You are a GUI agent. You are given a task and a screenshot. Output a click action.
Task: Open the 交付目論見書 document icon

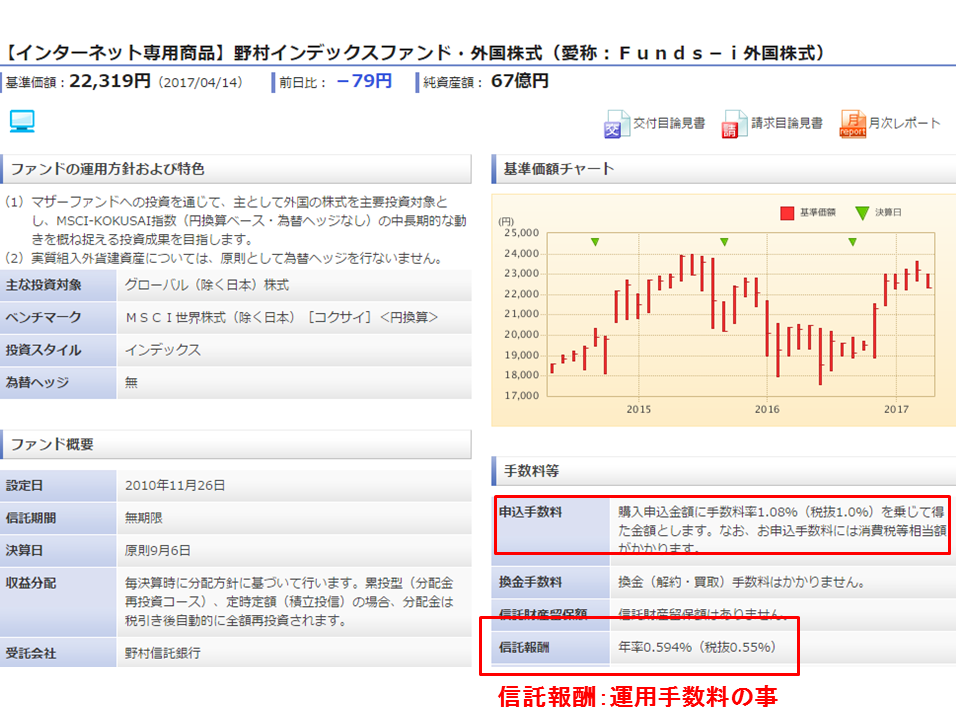point(617,124)
